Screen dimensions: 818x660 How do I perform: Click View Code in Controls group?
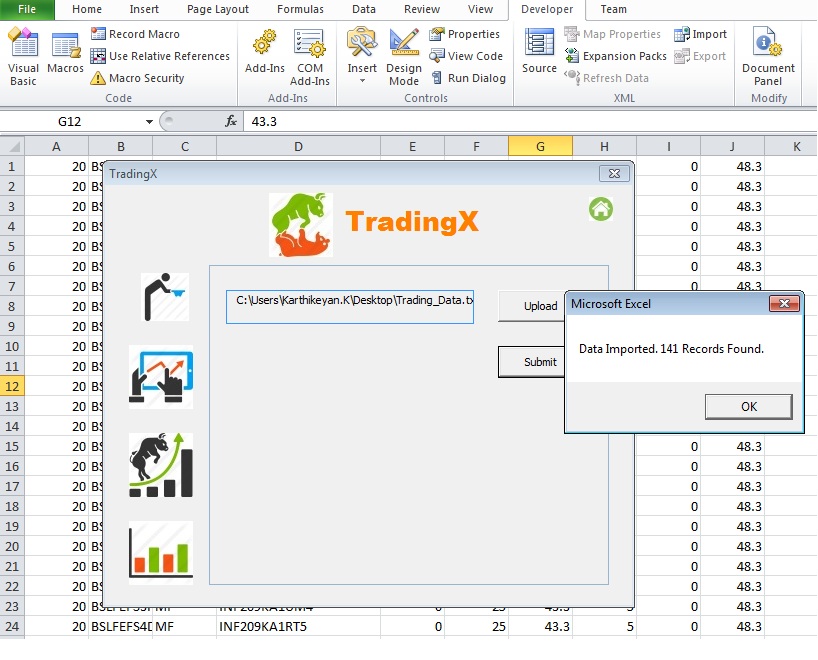[x=466, y=56]
